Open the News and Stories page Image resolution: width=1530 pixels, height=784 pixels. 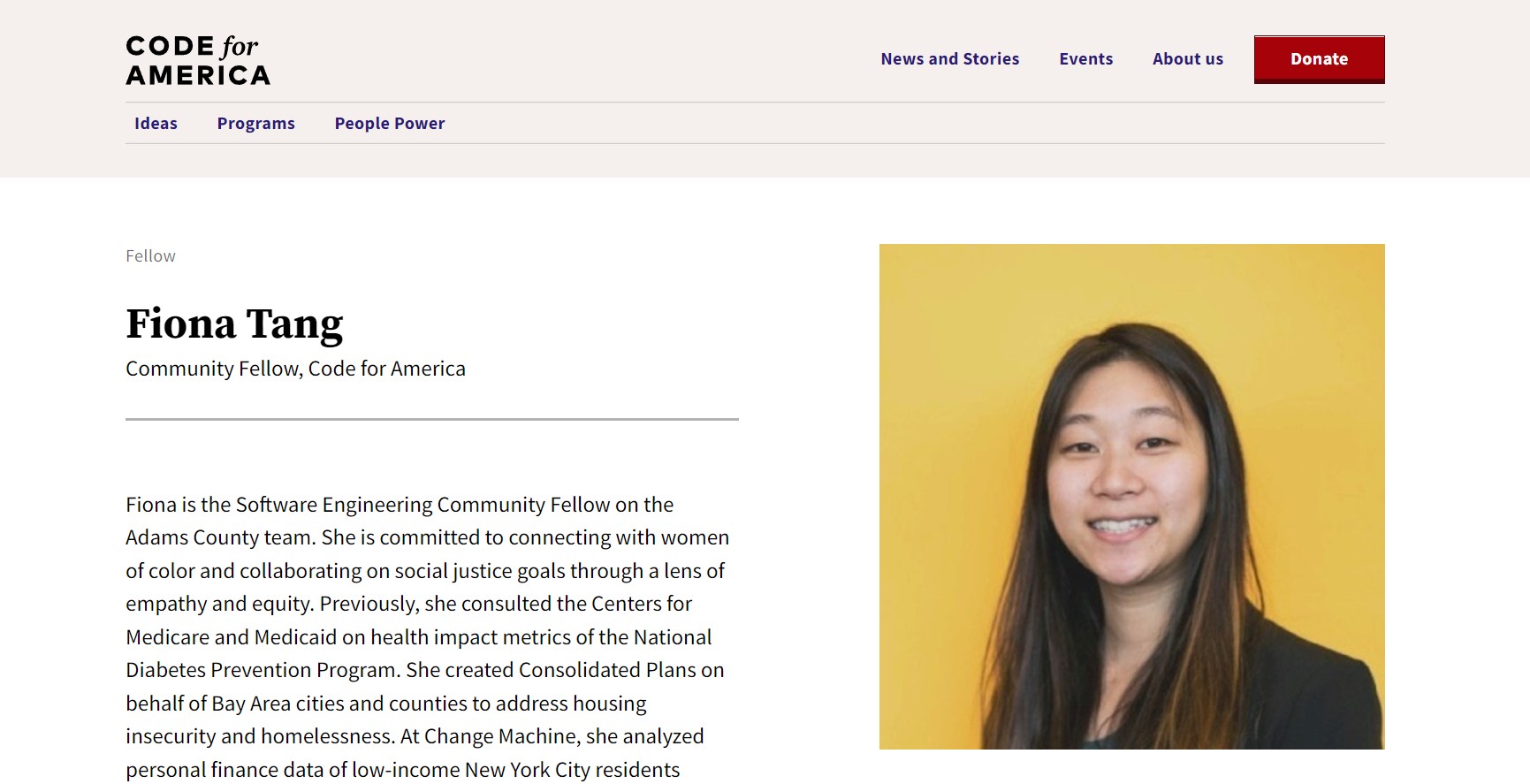click(949, 59)
